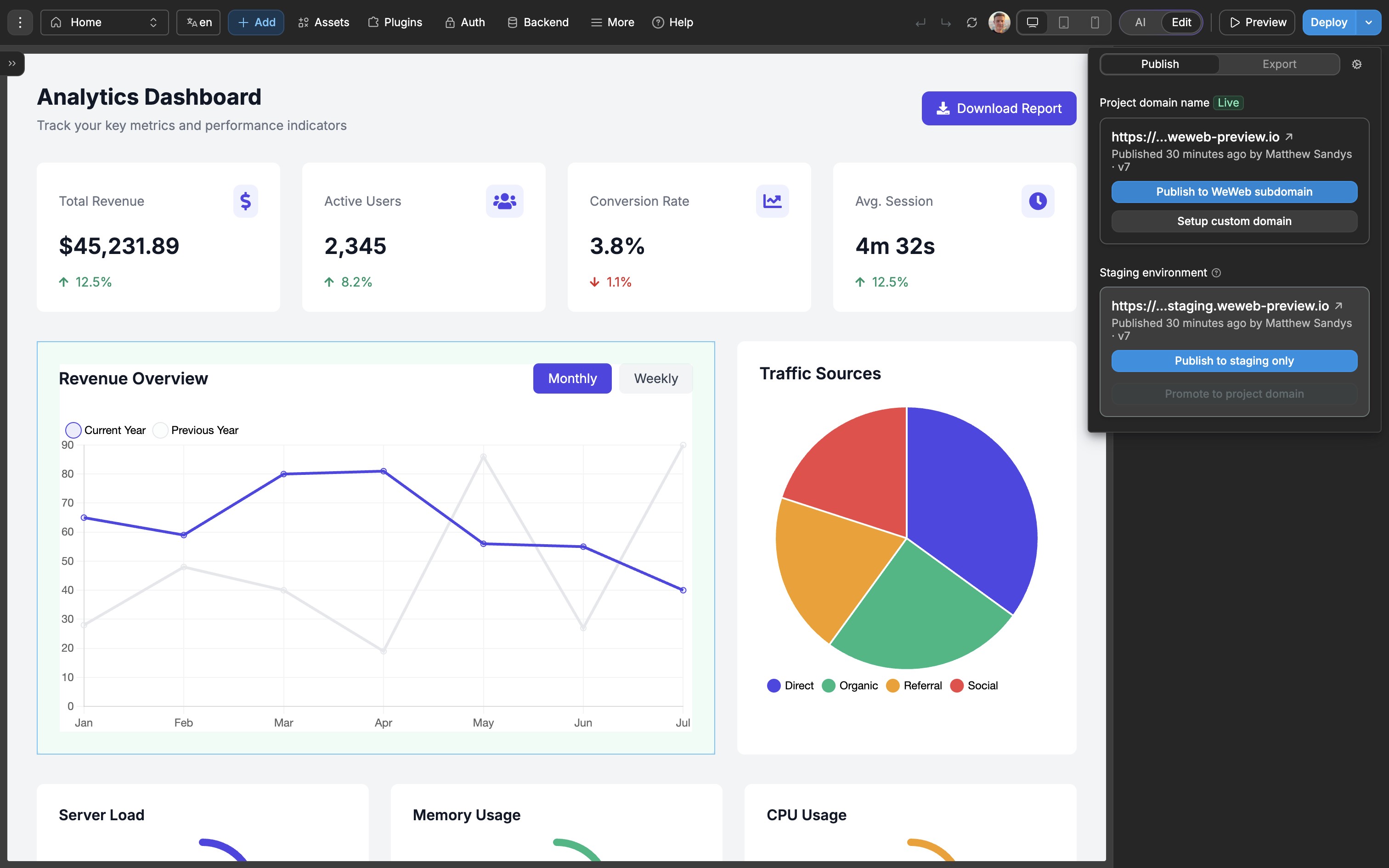
Task: Toggle the Current Year legend series
Action: point(106,430)
